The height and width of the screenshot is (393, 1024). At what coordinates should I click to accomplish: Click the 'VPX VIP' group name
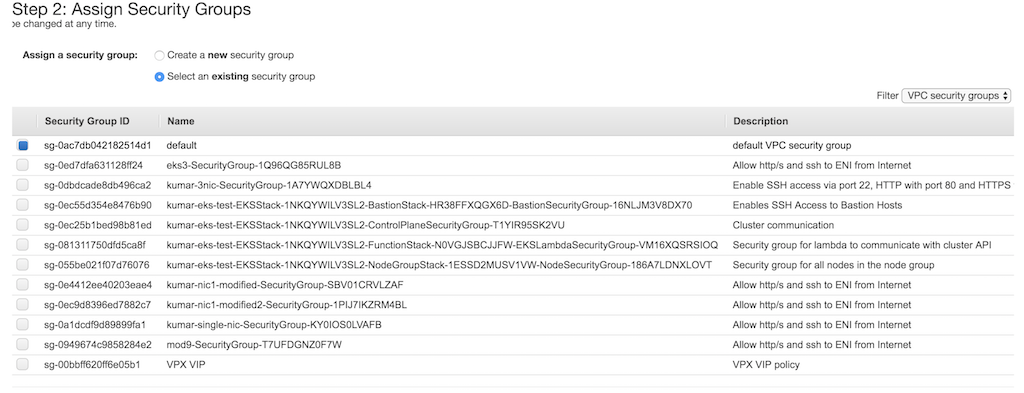185,364
